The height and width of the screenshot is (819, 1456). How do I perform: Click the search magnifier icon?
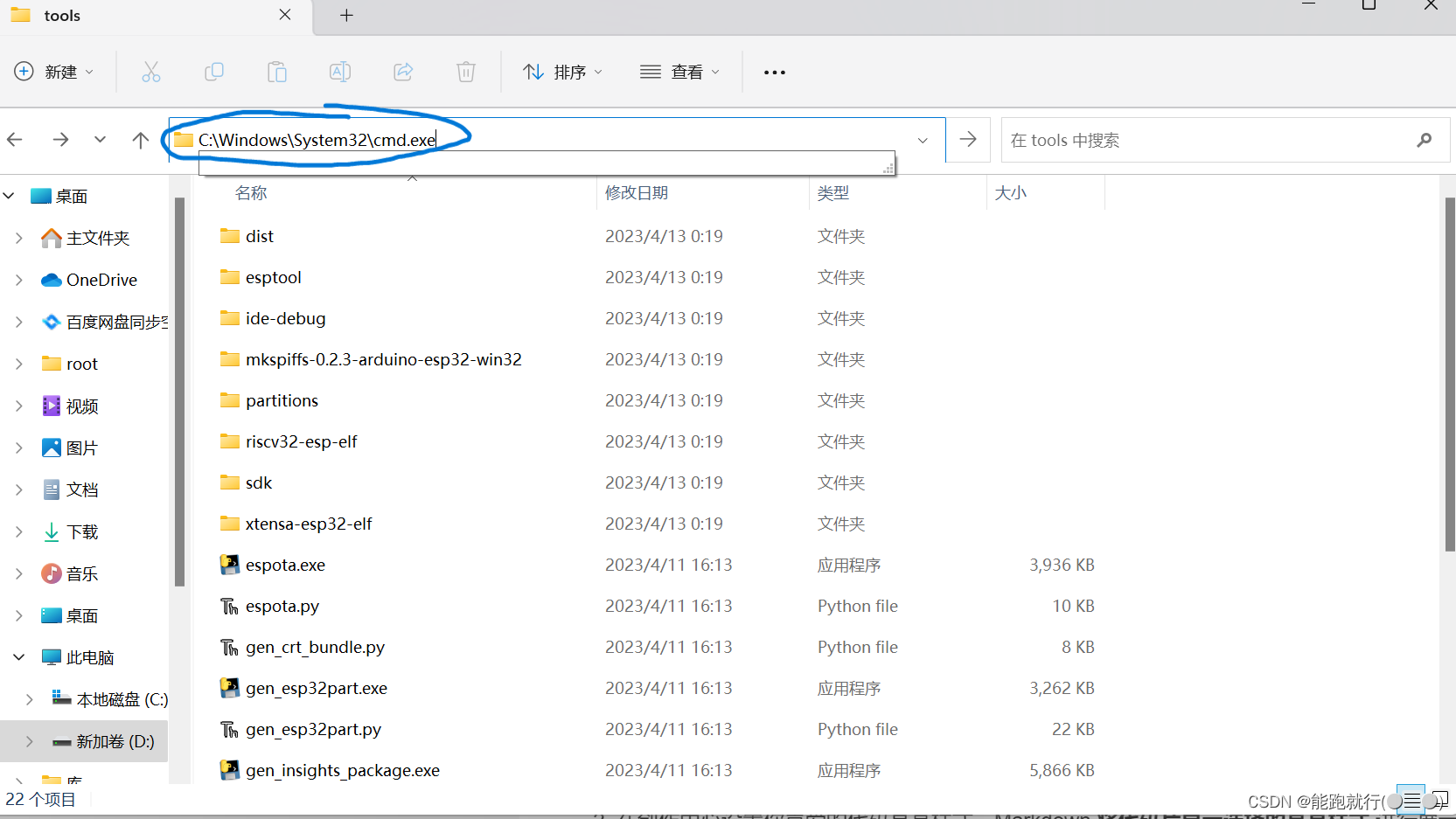coord(1425,140)
